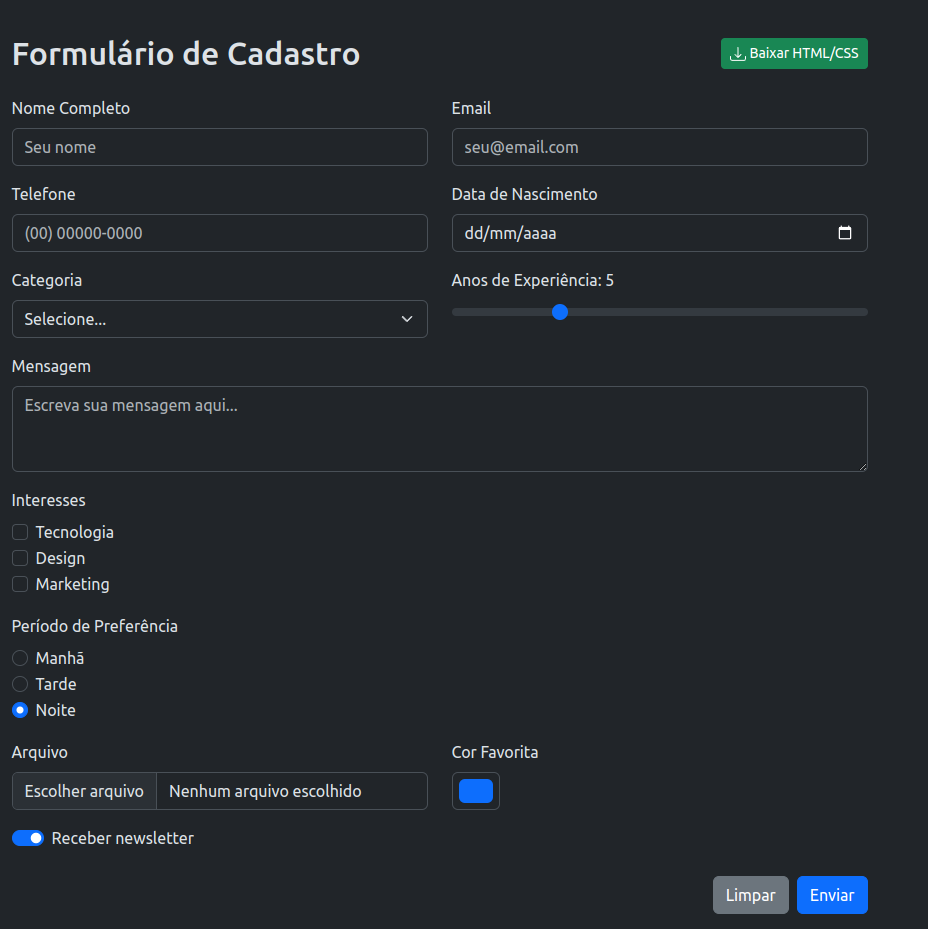The width and height of the screenshot is (928, 929).
Task: Click the Anos de Experiência slider handle
Action: click(560, 312)
